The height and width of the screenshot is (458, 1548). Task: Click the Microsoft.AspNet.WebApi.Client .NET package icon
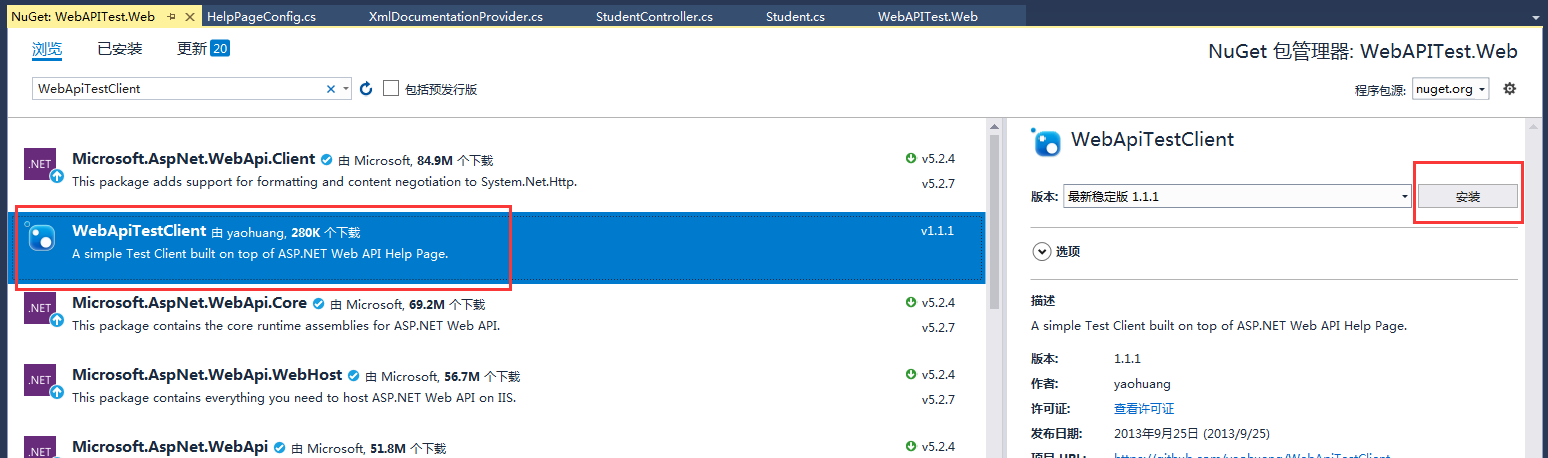click(x=42, y=166)
